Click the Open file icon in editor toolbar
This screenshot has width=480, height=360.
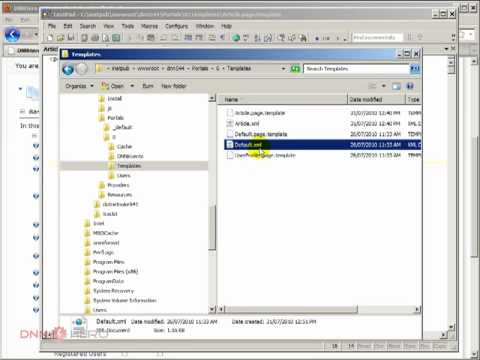pos(60,38)
